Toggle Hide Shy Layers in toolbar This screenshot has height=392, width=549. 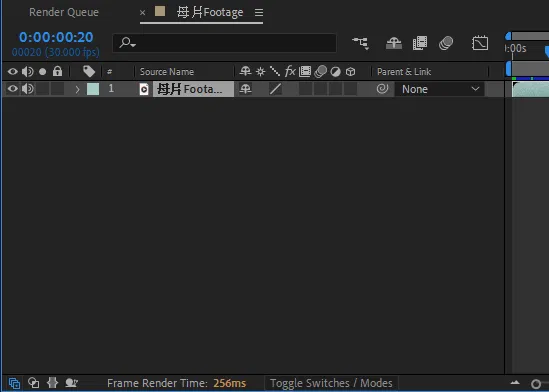point(394,43)
